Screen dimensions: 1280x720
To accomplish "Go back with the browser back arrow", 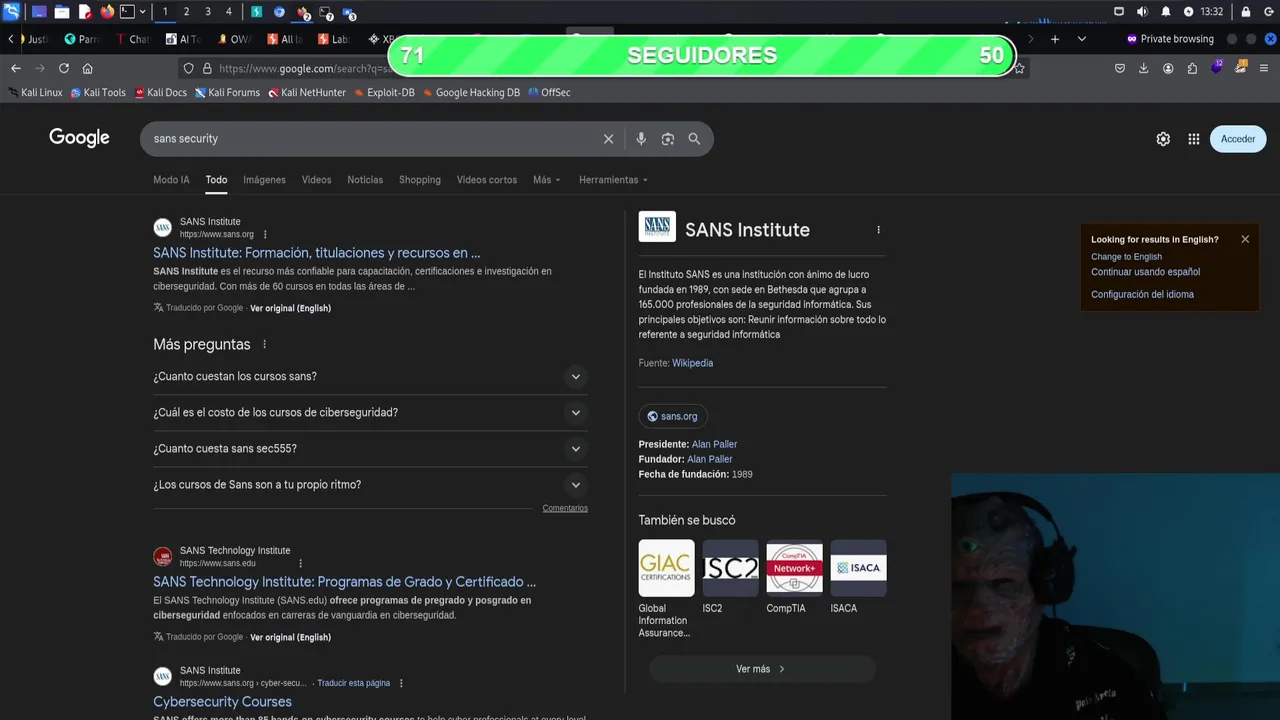I will (16, 68).
